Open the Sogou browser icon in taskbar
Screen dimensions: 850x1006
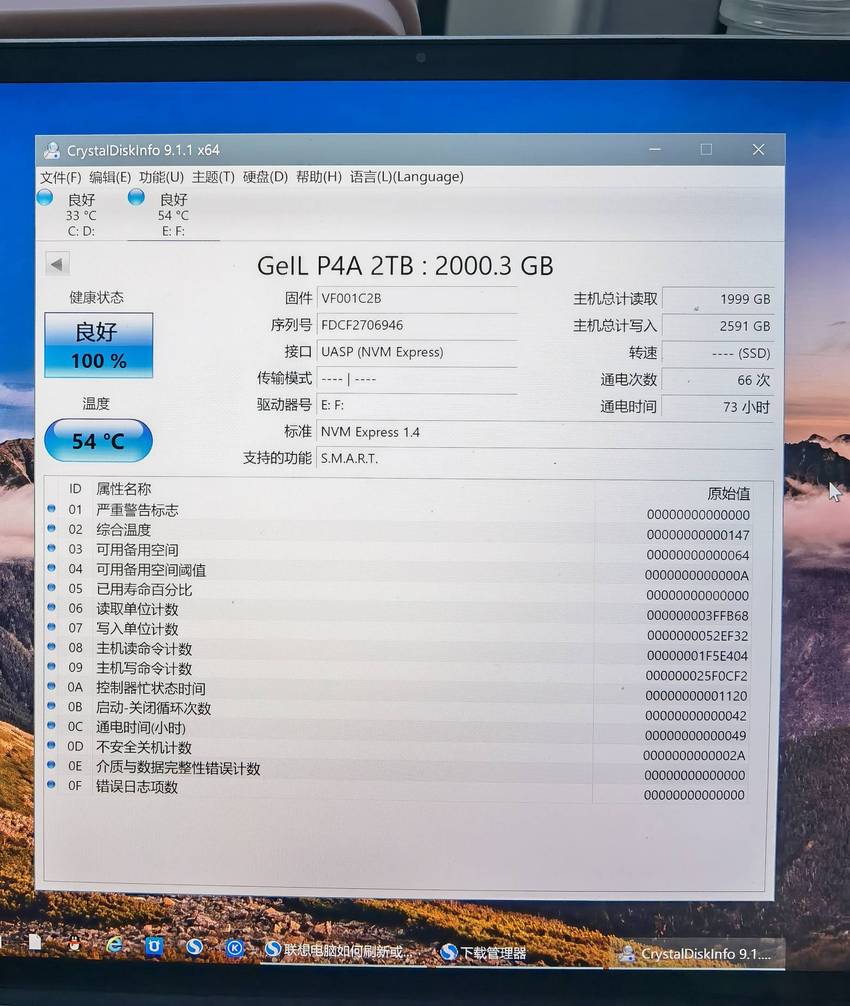click(x=194, y=947)
